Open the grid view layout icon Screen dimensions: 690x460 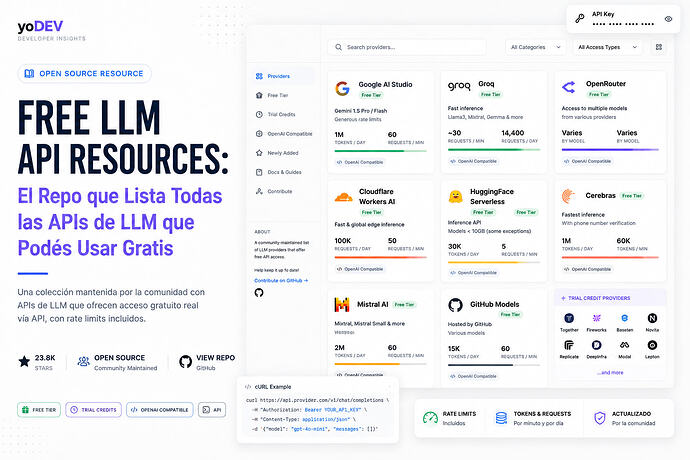(x=659, y=47)
